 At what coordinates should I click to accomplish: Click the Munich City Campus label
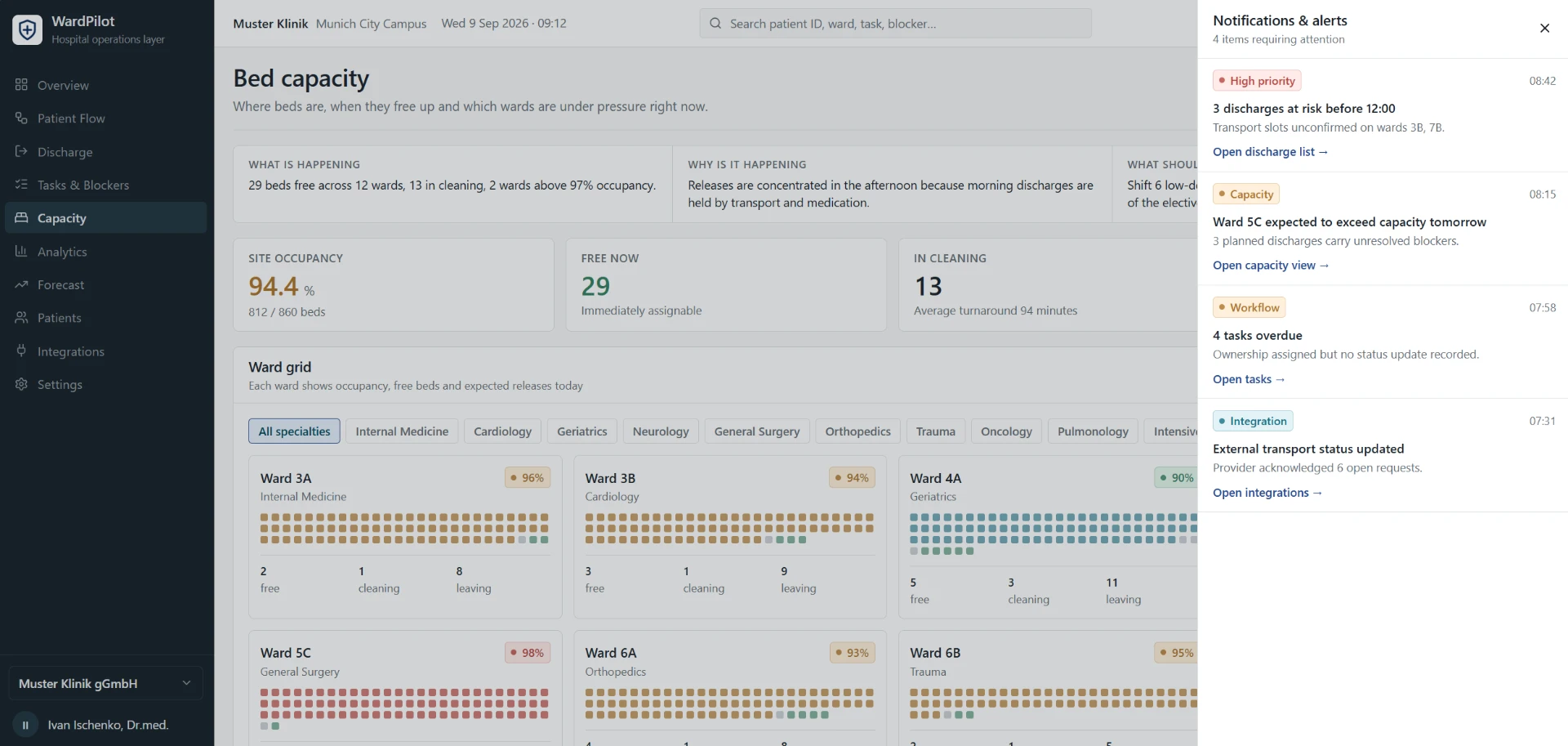pyautogui.click(x=372, y=24)
